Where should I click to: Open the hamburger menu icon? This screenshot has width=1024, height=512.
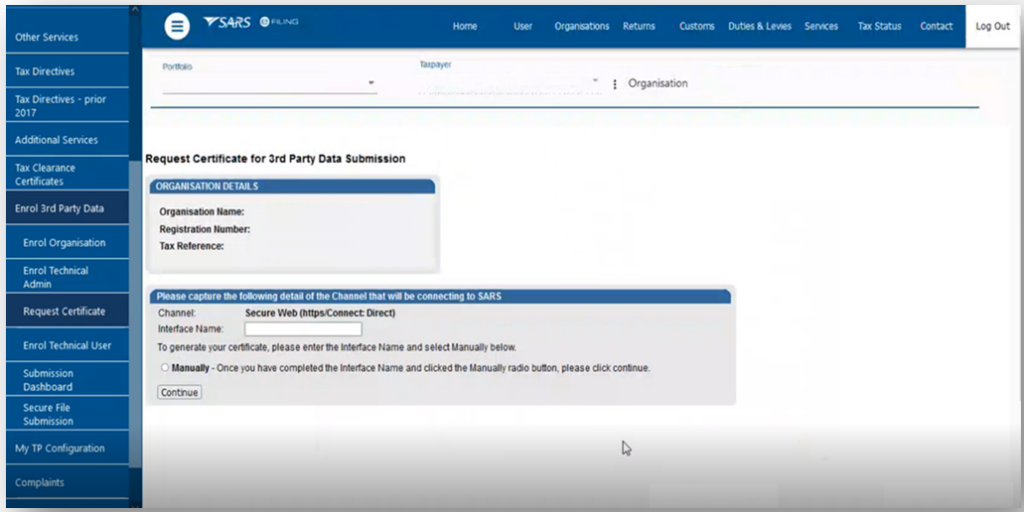pos(176,27)
